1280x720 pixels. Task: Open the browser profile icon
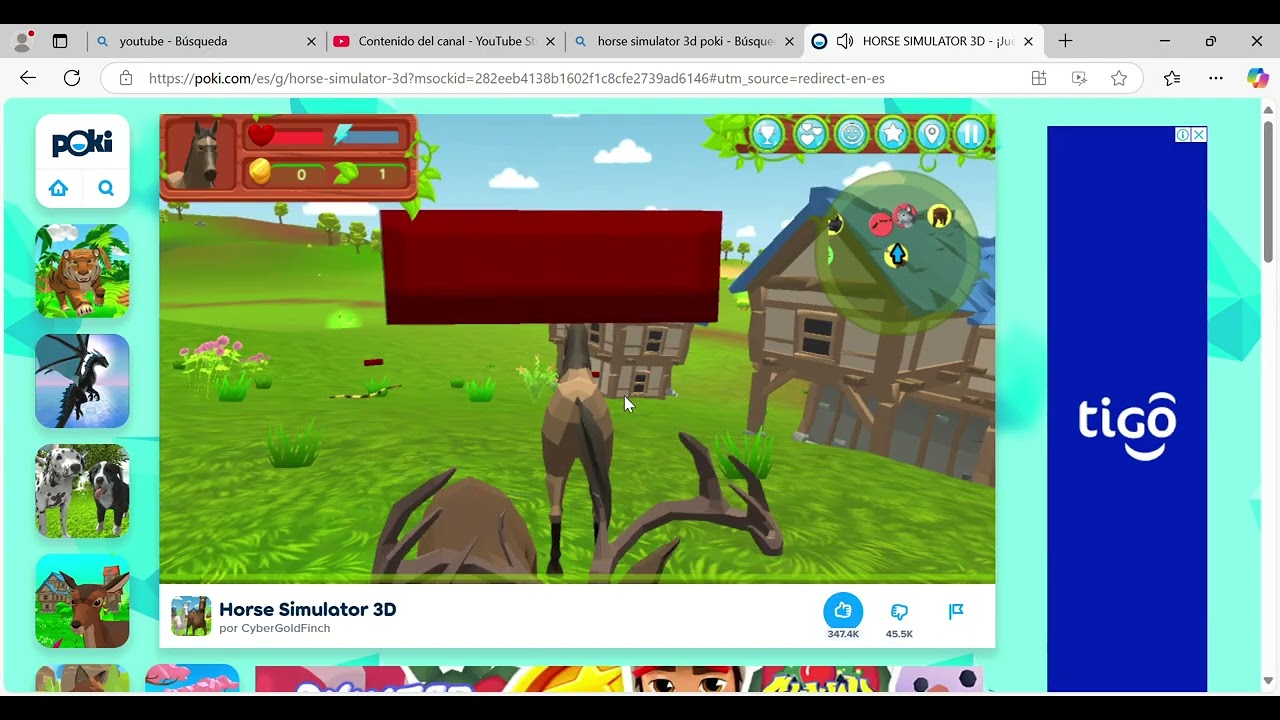click(22, 41)
